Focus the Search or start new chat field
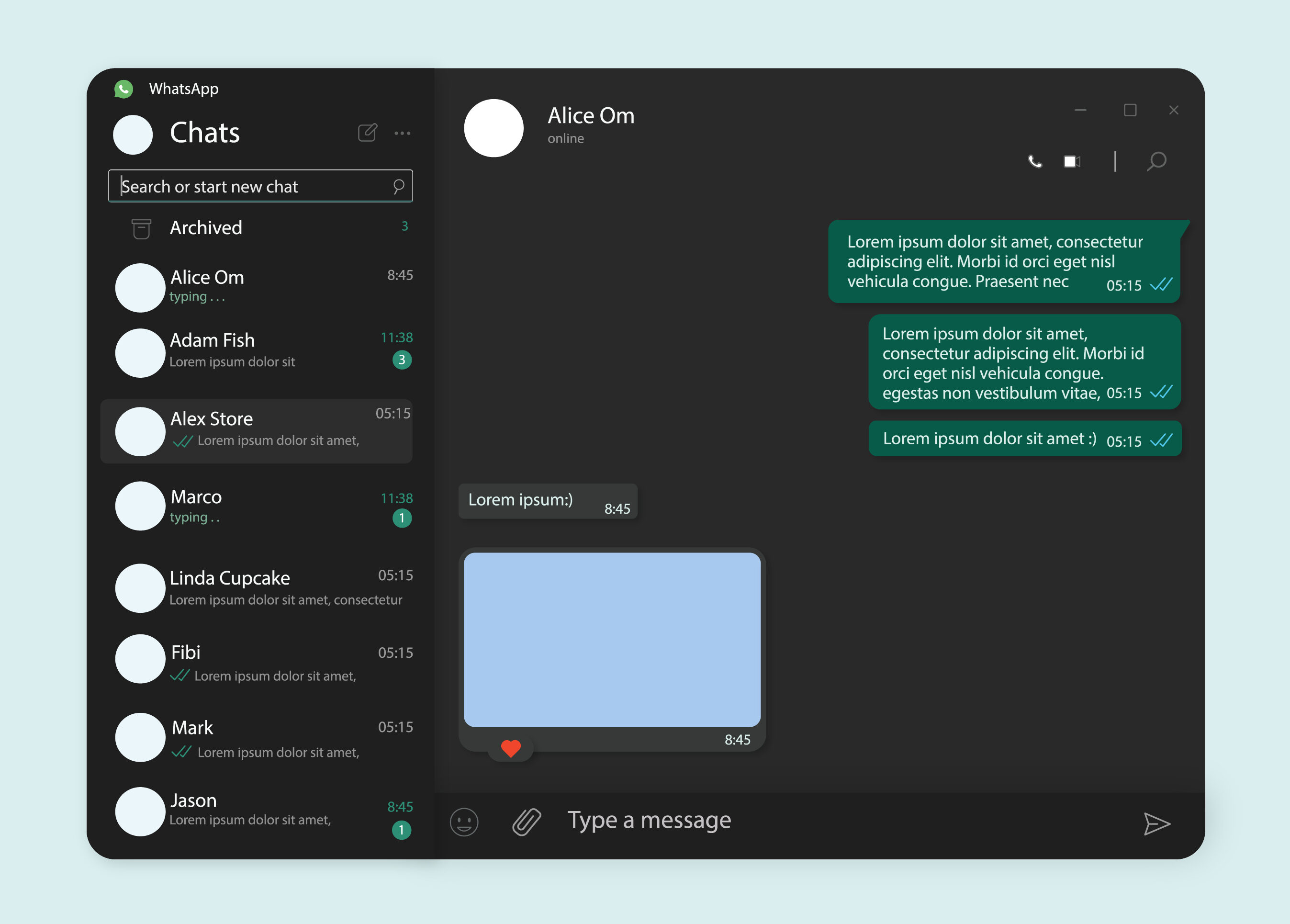The width and height of the screenshot is (1290, 924). pos(260,186)
